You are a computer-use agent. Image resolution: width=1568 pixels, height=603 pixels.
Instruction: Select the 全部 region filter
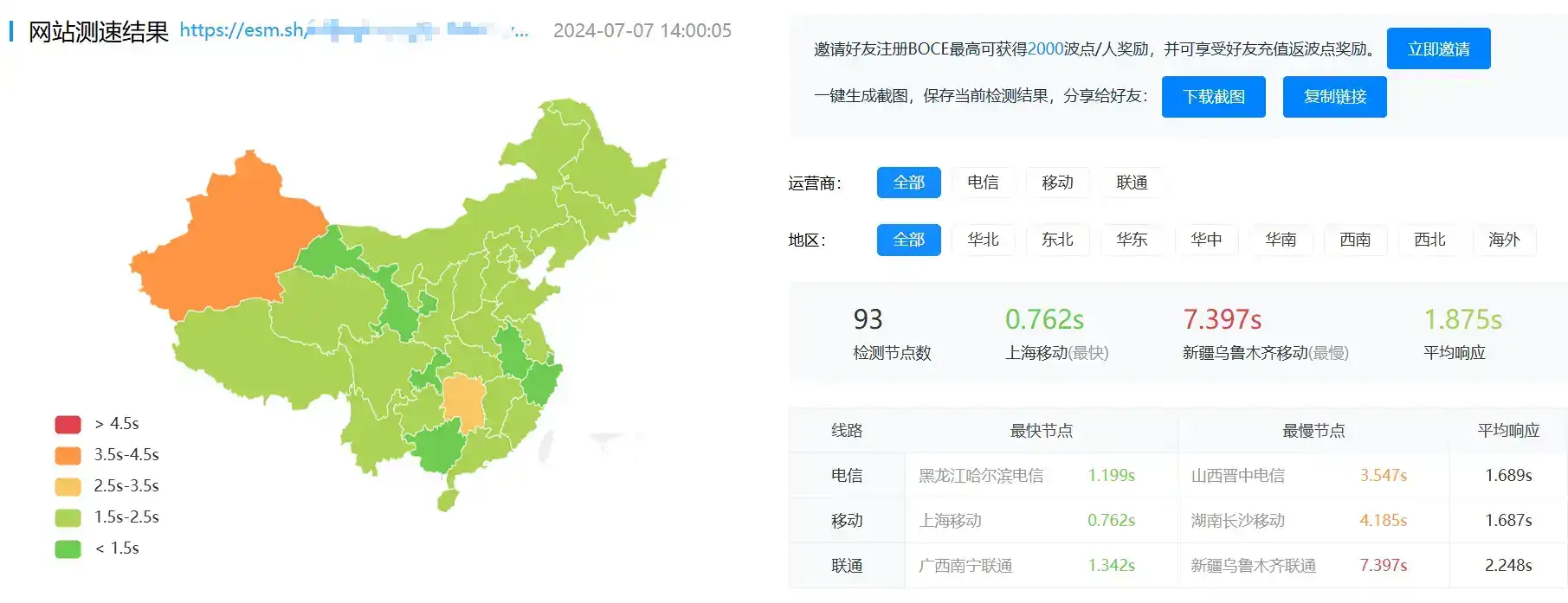[908, 240]
